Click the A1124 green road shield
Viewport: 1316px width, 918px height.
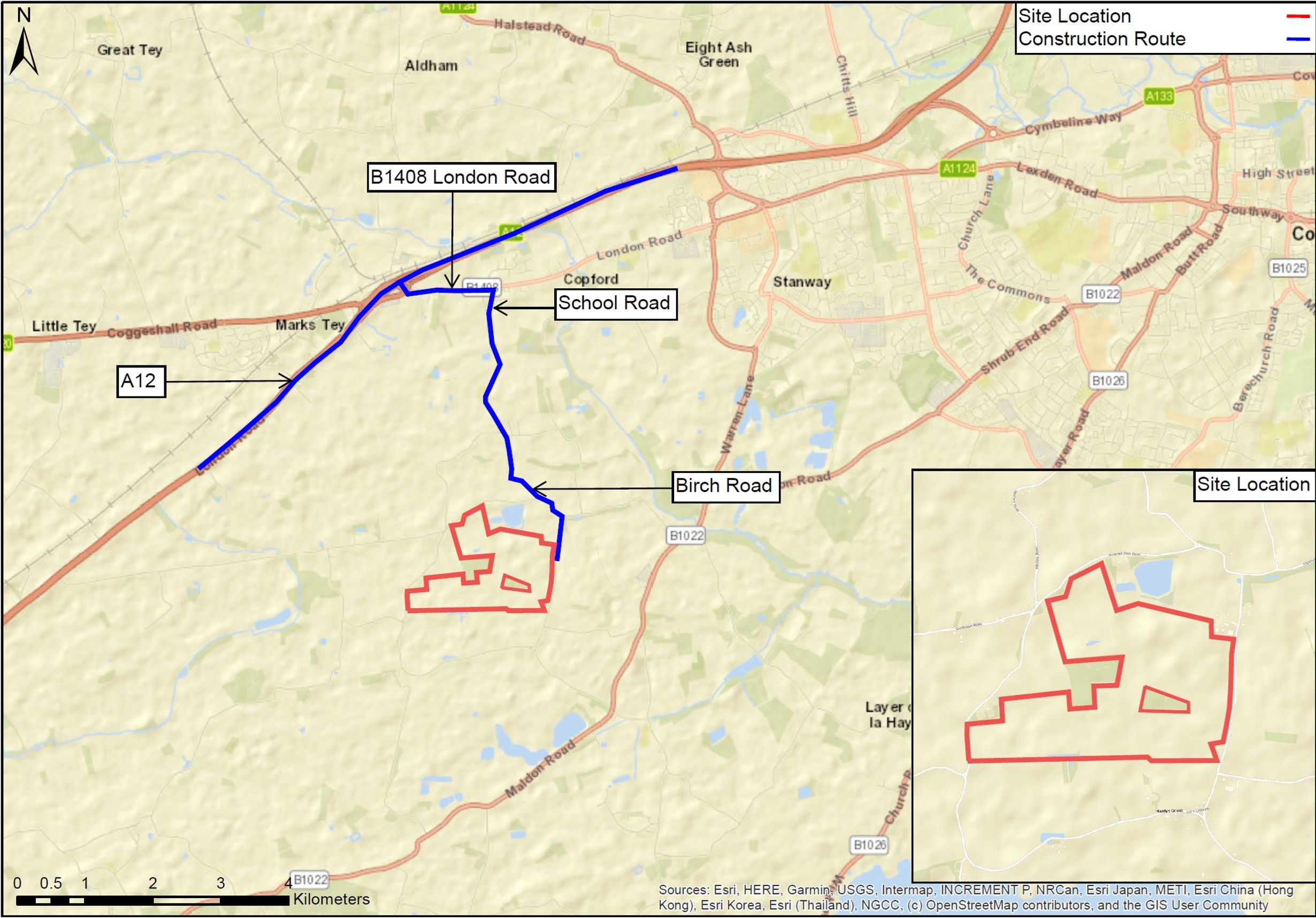(x=958, y=168)
